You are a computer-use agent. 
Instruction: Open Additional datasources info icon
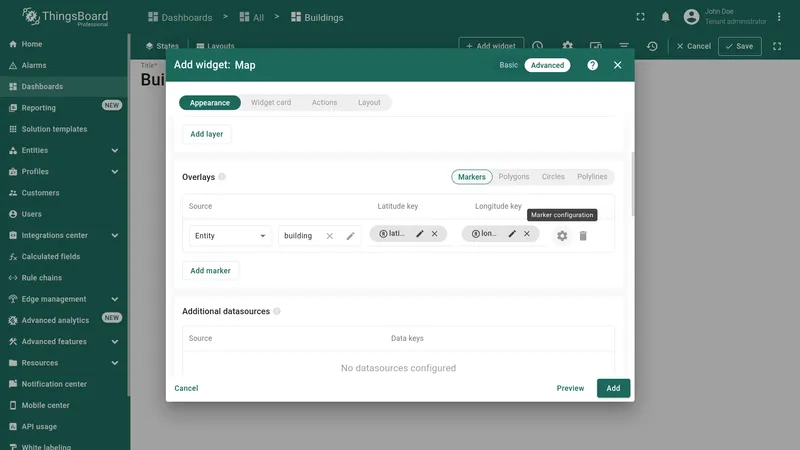pyautogui.click(x=277, y=311)
